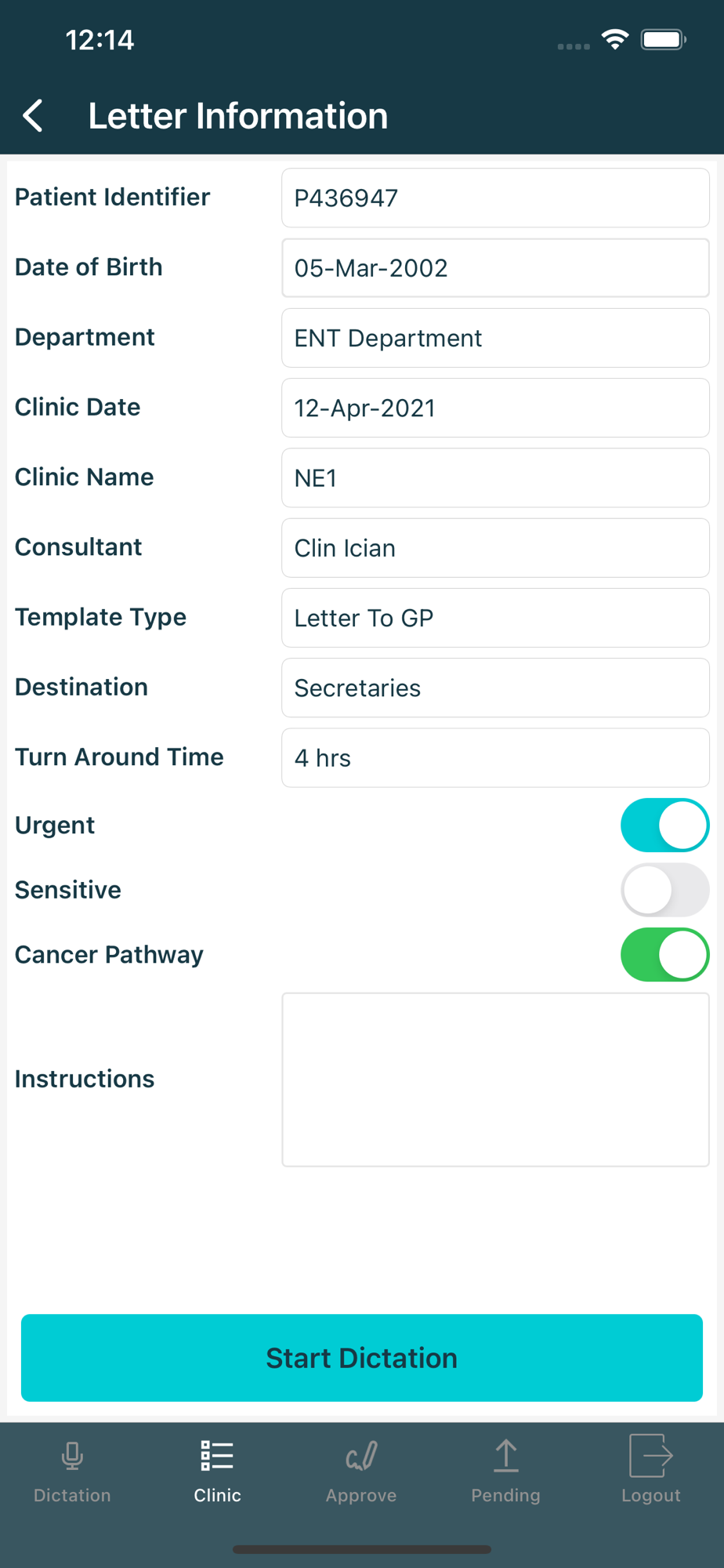Click into the Instructions text box

coord(495,1080)
